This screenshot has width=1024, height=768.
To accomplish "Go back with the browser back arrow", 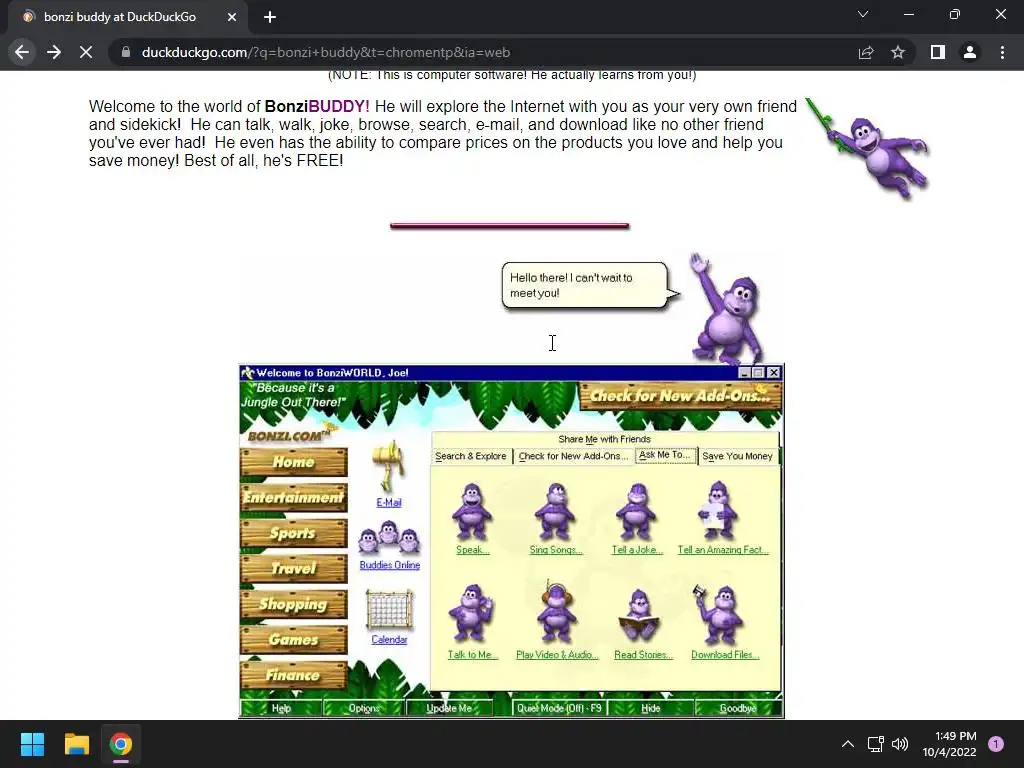I will click(x=22, y=52).
